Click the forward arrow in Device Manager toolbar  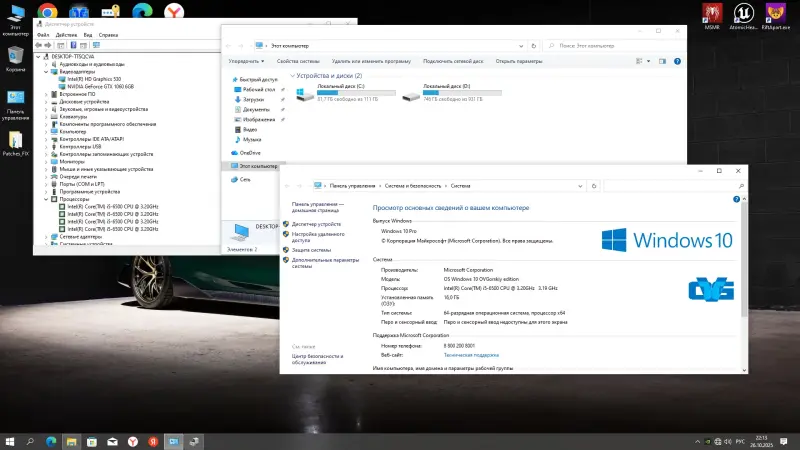click(47, 45)
